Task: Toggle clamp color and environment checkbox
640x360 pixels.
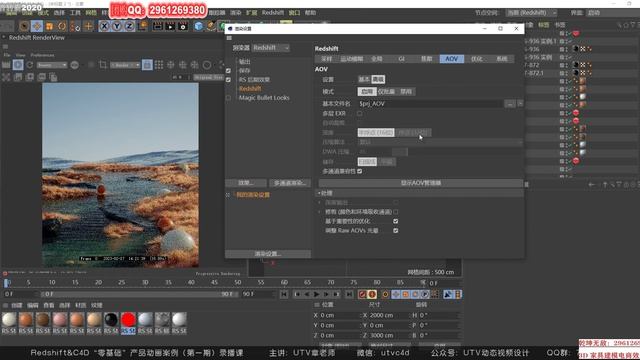Action: [x=396, y=212]
